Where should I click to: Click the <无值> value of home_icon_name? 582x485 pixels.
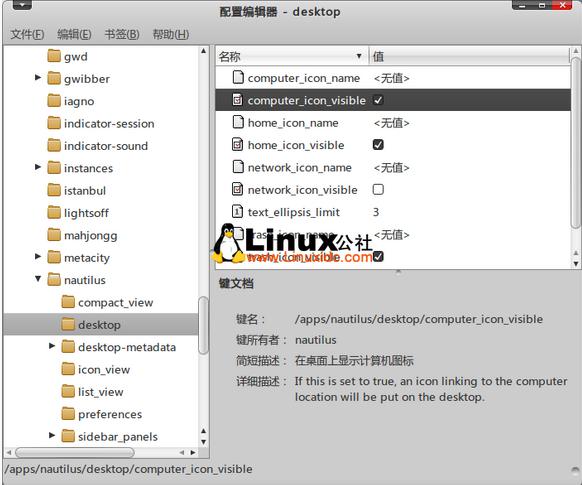tap(392, 123)
